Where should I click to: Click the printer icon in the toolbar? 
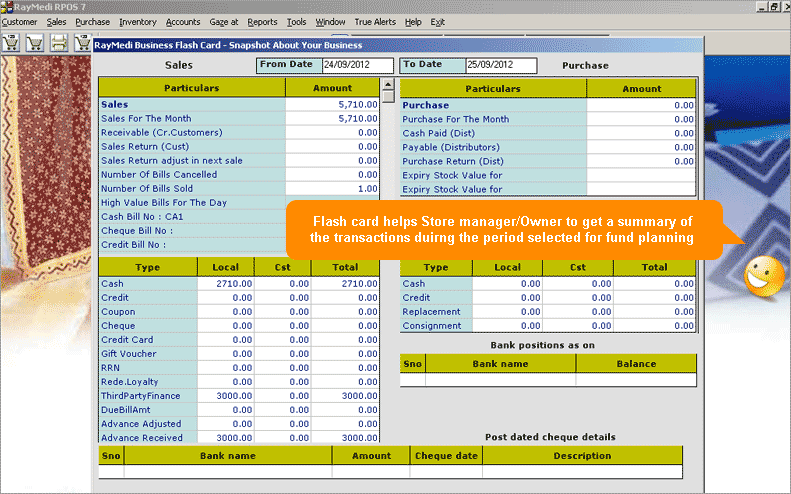click(x=59, y=43)
